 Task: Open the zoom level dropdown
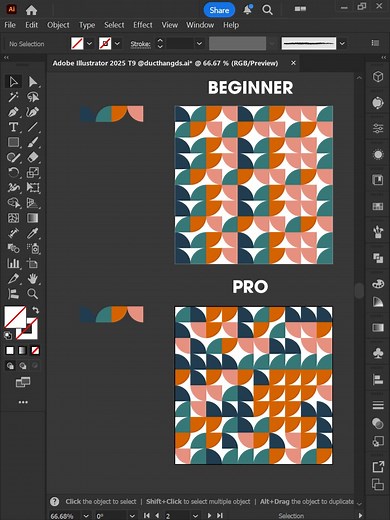pos(86,516)
